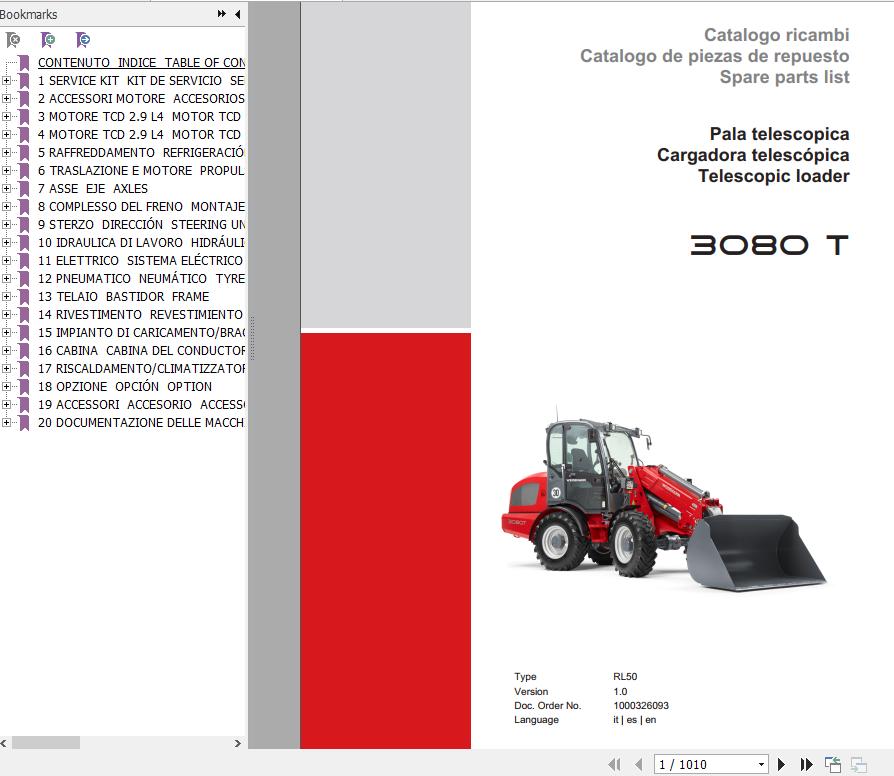The height and width of the screenshot is (776, 894).
Task: Open the page number dropdown arrow
Action: pos(761,765)
